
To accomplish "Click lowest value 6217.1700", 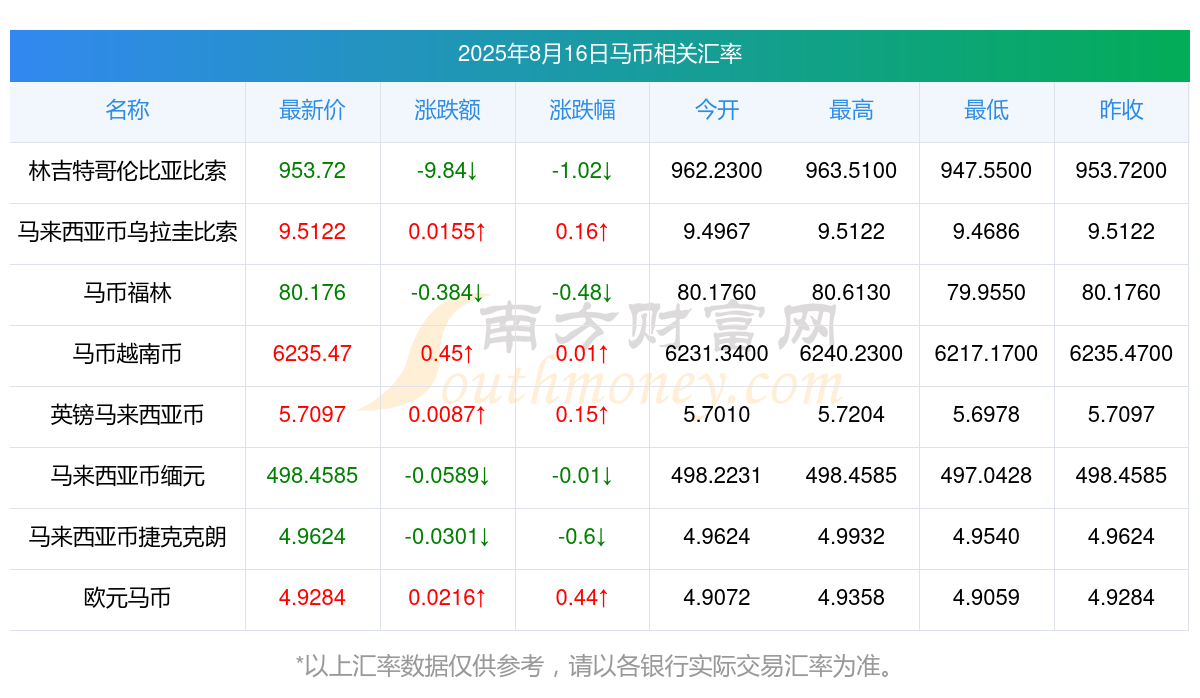I will click(987, 354).
